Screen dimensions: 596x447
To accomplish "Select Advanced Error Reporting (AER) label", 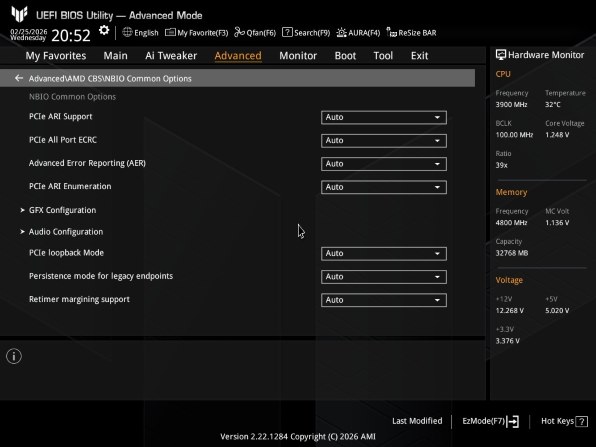I will [87, 163].
